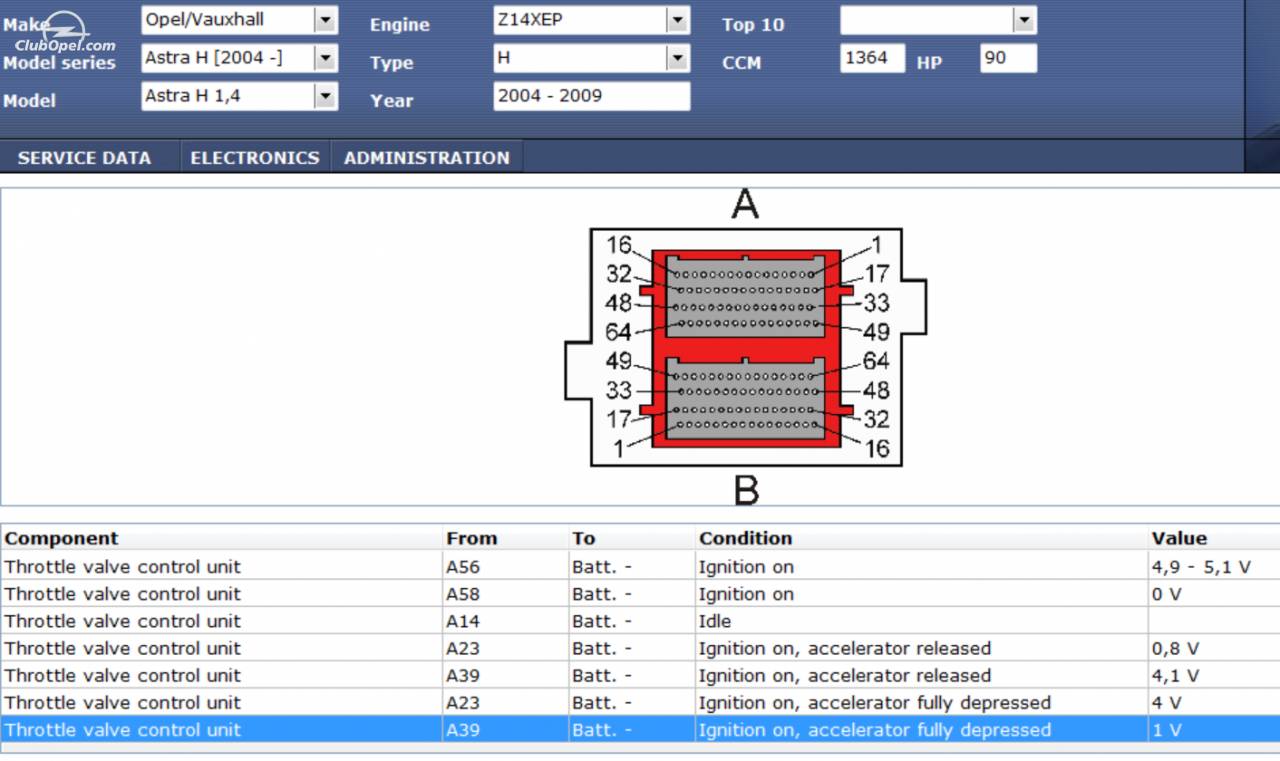Open the ELECTRONICS tab
The height and width of the screenshot is (761, 1280).
tap(255, 158)
